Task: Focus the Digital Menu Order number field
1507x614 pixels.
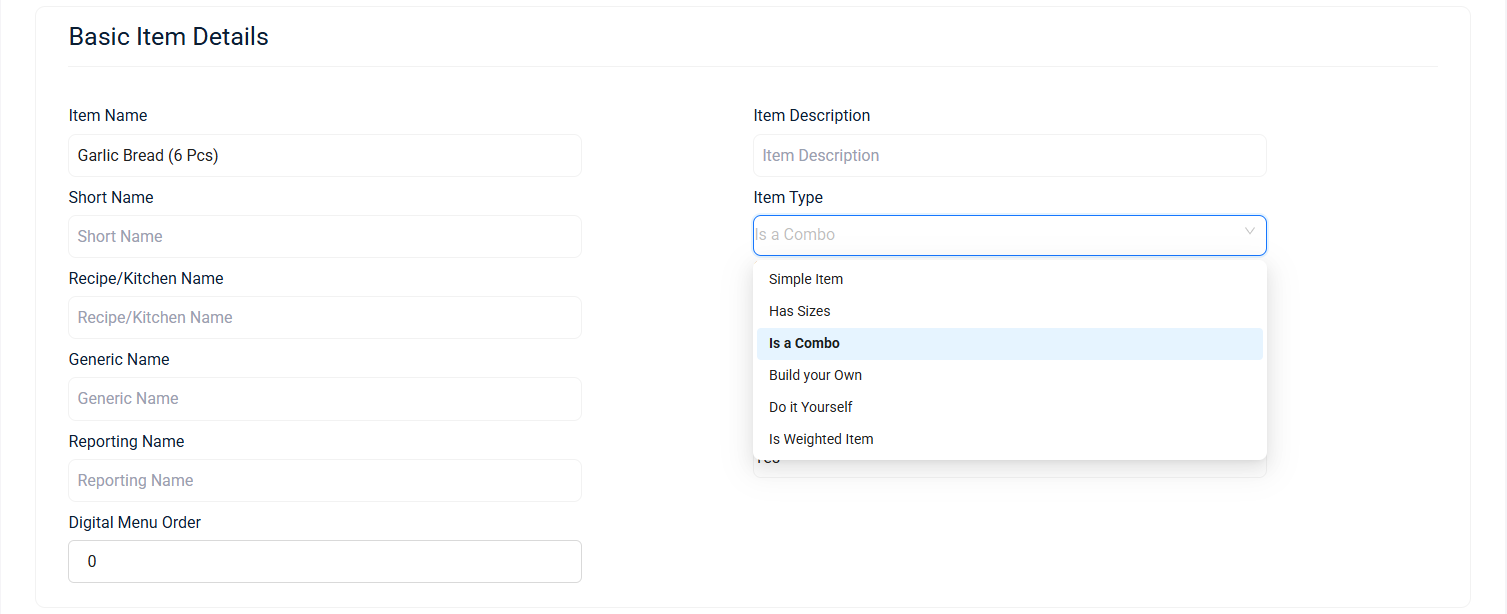Action: click(x=324, y=562)
